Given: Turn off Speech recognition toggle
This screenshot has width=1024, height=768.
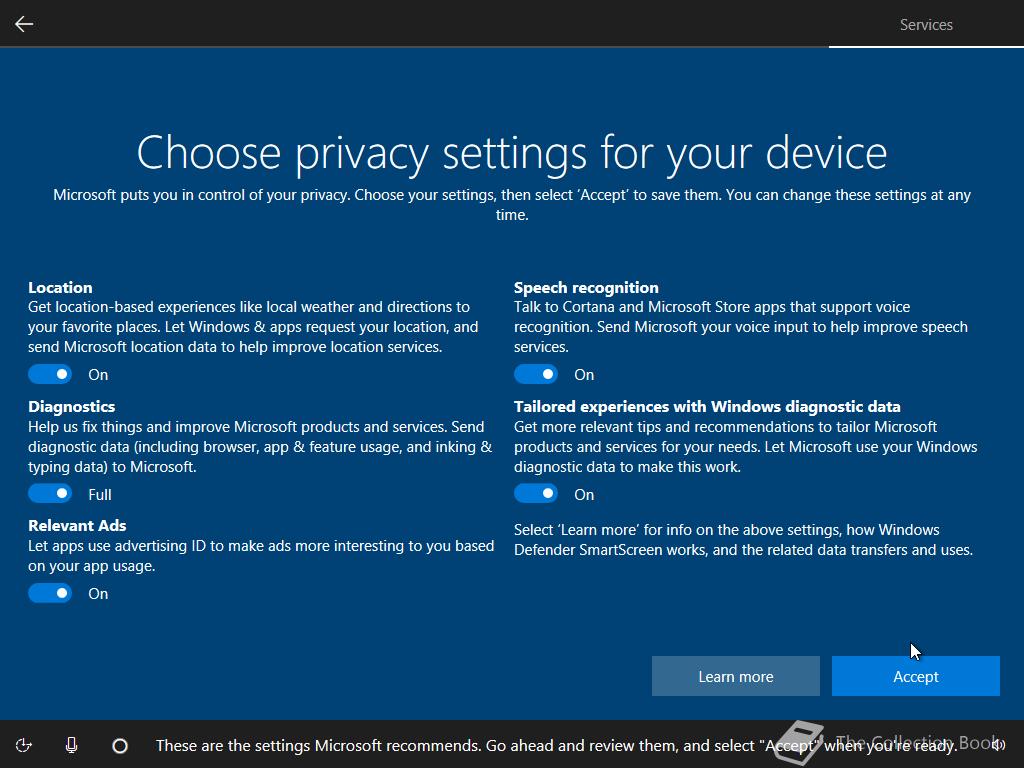Looking at the screenshot, I should pyautogui.click(x=536, y=374).
